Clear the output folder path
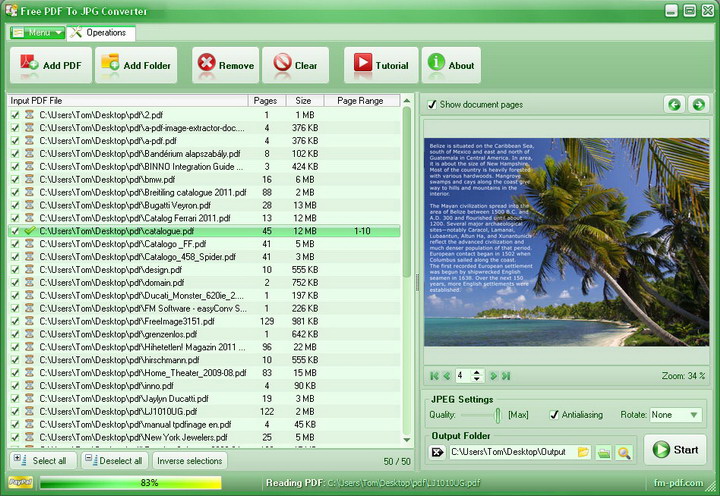Image resolution: width=720 pixels, height=496 pixels. pyautogui.click(x=437, y=453)
